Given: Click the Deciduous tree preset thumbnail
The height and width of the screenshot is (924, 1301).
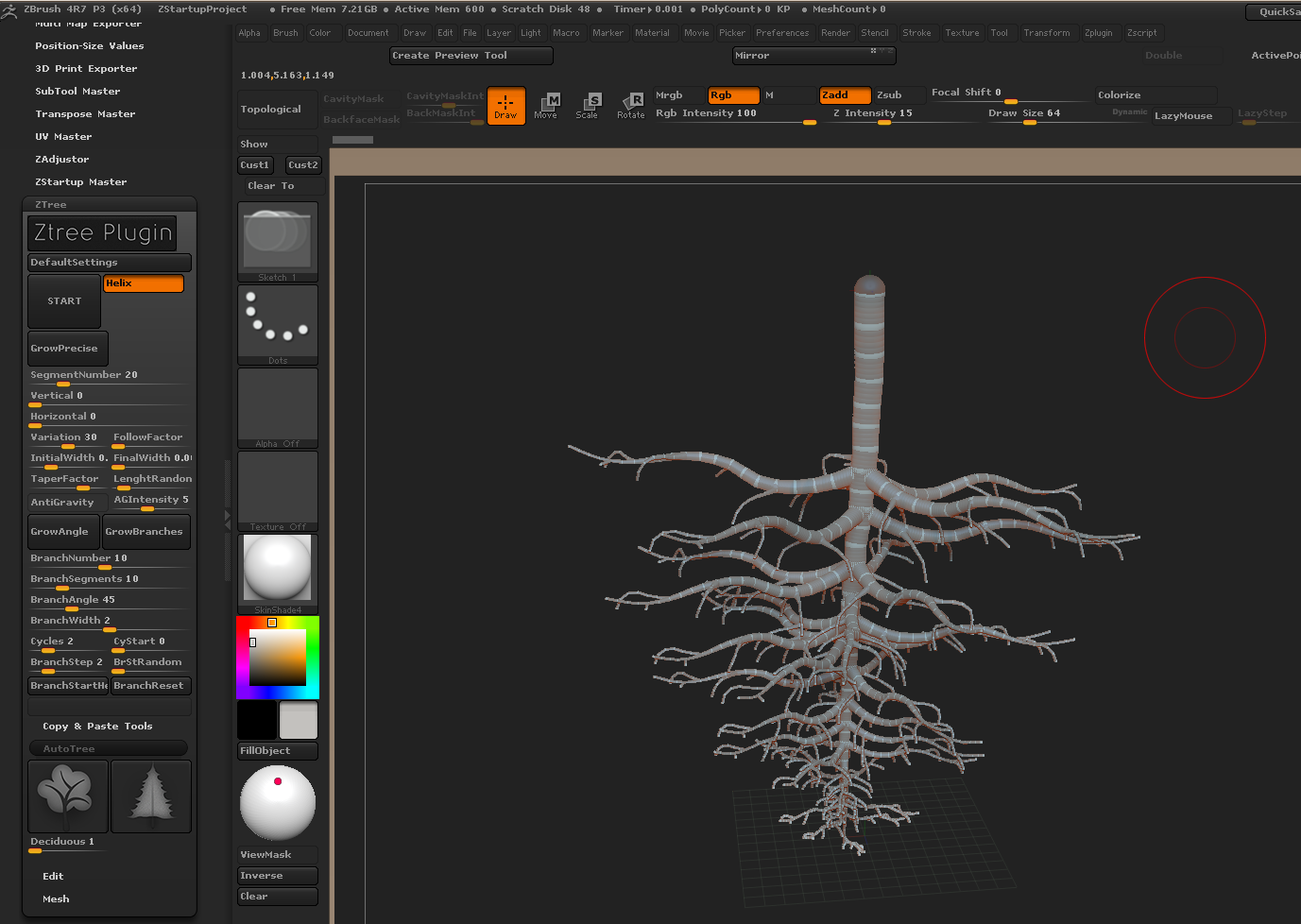Looking at the screenshot, I should coord(67,796).
